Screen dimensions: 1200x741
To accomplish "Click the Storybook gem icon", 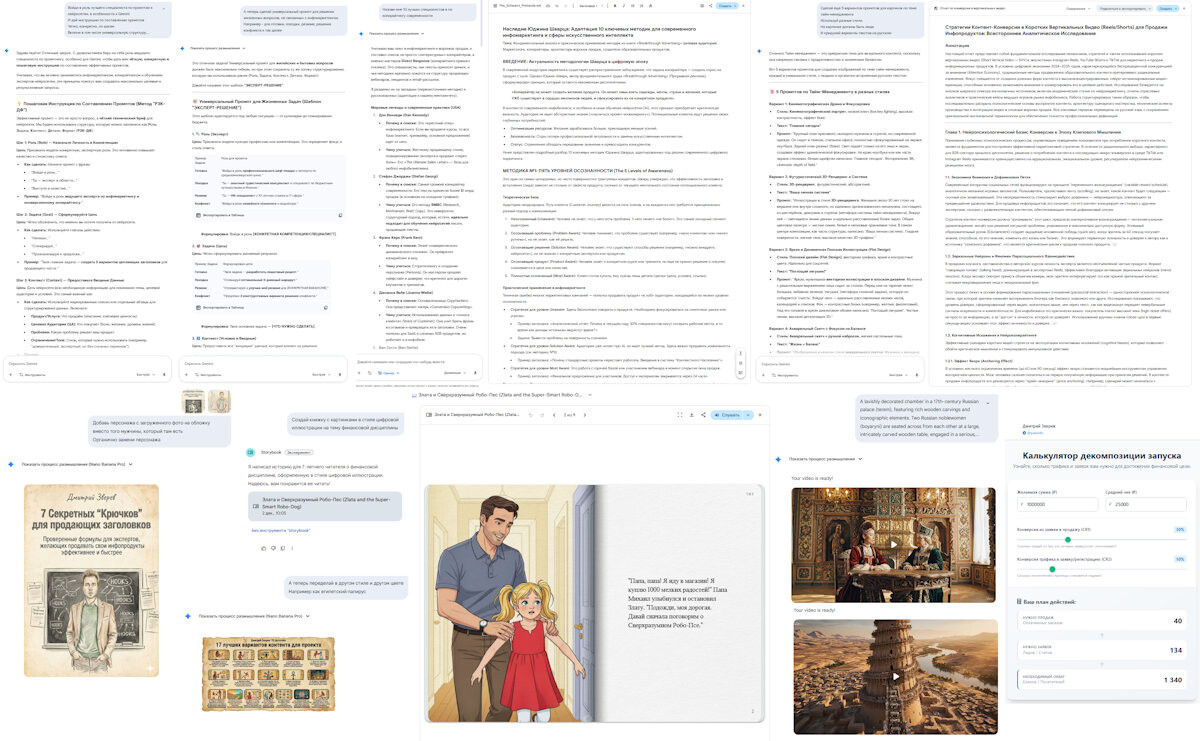I will [x=251, y=451].
